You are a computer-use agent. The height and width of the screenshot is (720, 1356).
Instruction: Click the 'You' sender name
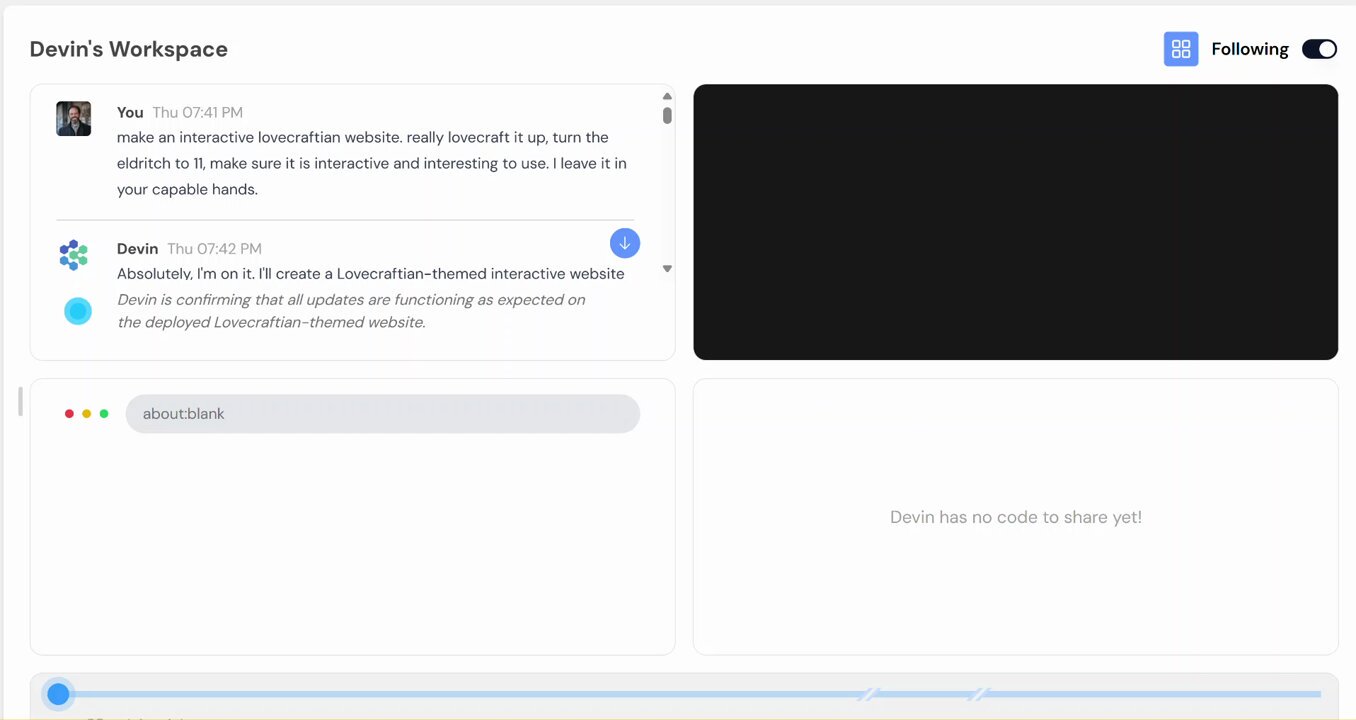tap(130, 113)
